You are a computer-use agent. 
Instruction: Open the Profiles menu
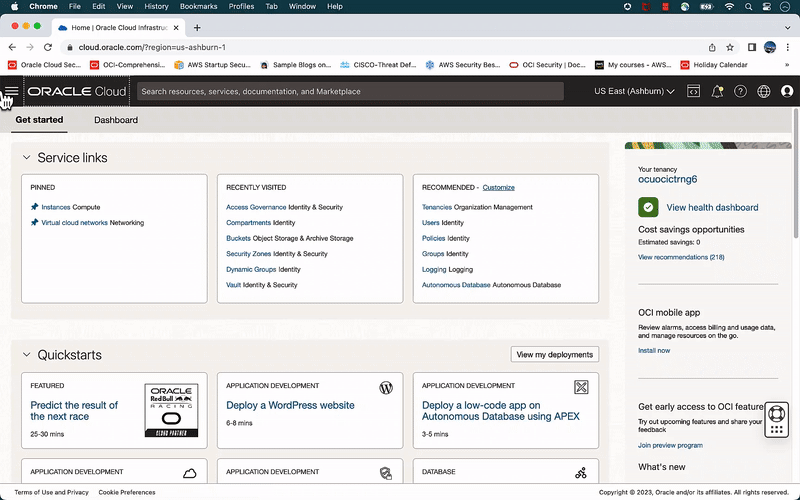pos(241,7)
